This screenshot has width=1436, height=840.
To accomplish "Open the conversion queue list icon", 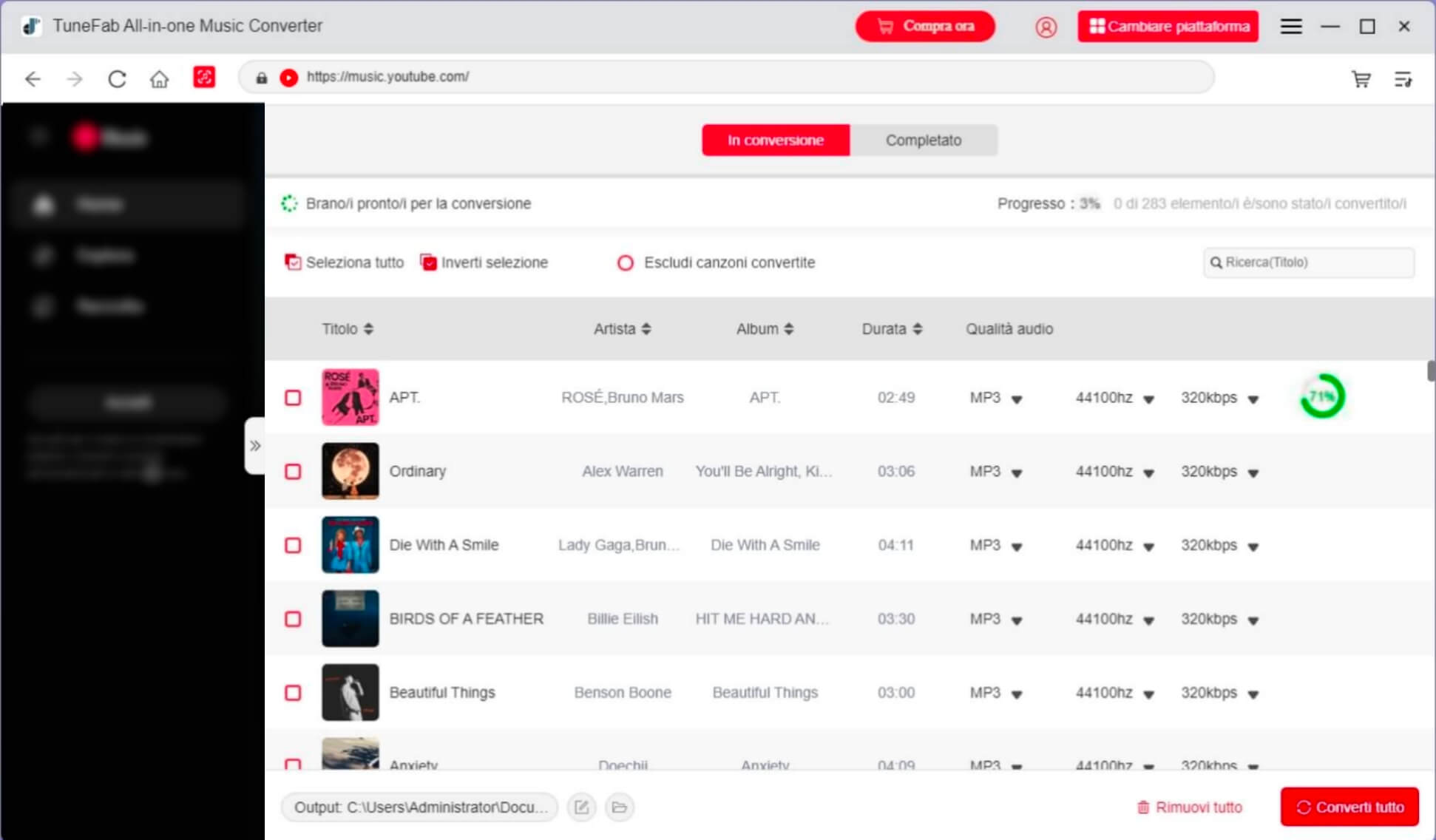I will point(1403,78).
